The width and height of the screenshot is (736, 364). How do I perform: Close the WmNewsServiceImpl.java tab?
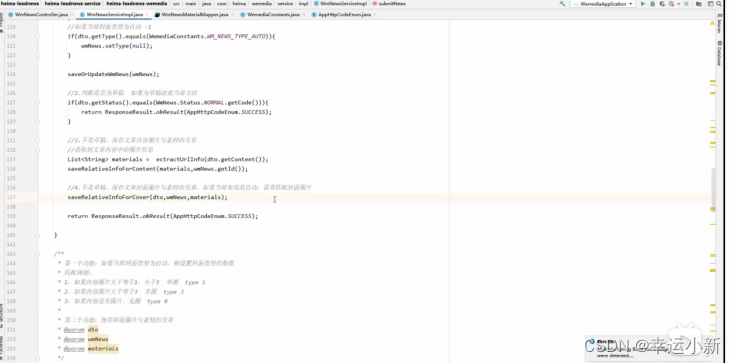coord(146,15)
